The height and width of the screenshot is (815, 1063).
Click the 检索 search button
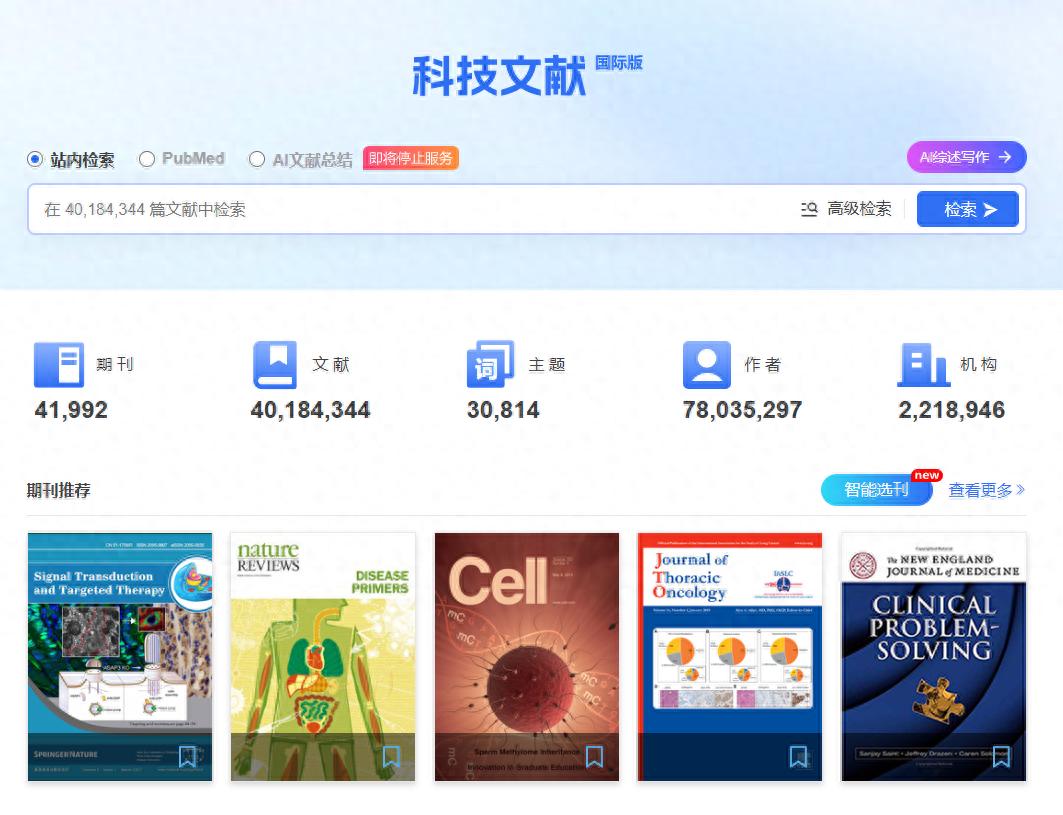(x=967, y=208)
